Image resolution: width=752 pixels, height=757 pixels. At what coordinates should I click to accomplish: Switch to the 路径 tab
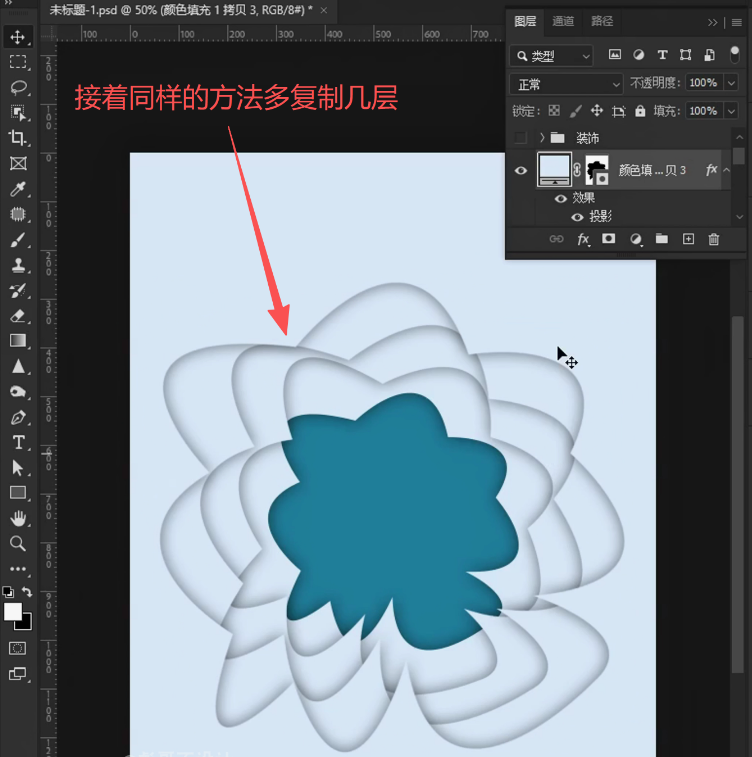pyautogui.click(x=602, y=21)
